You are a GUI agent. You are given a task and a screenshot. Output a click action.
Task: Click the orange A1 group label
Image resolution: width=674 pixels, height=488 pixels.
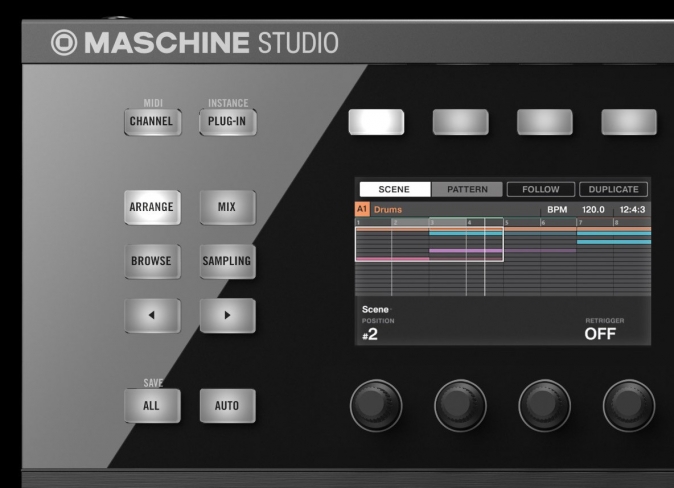[x=362, y=209]
